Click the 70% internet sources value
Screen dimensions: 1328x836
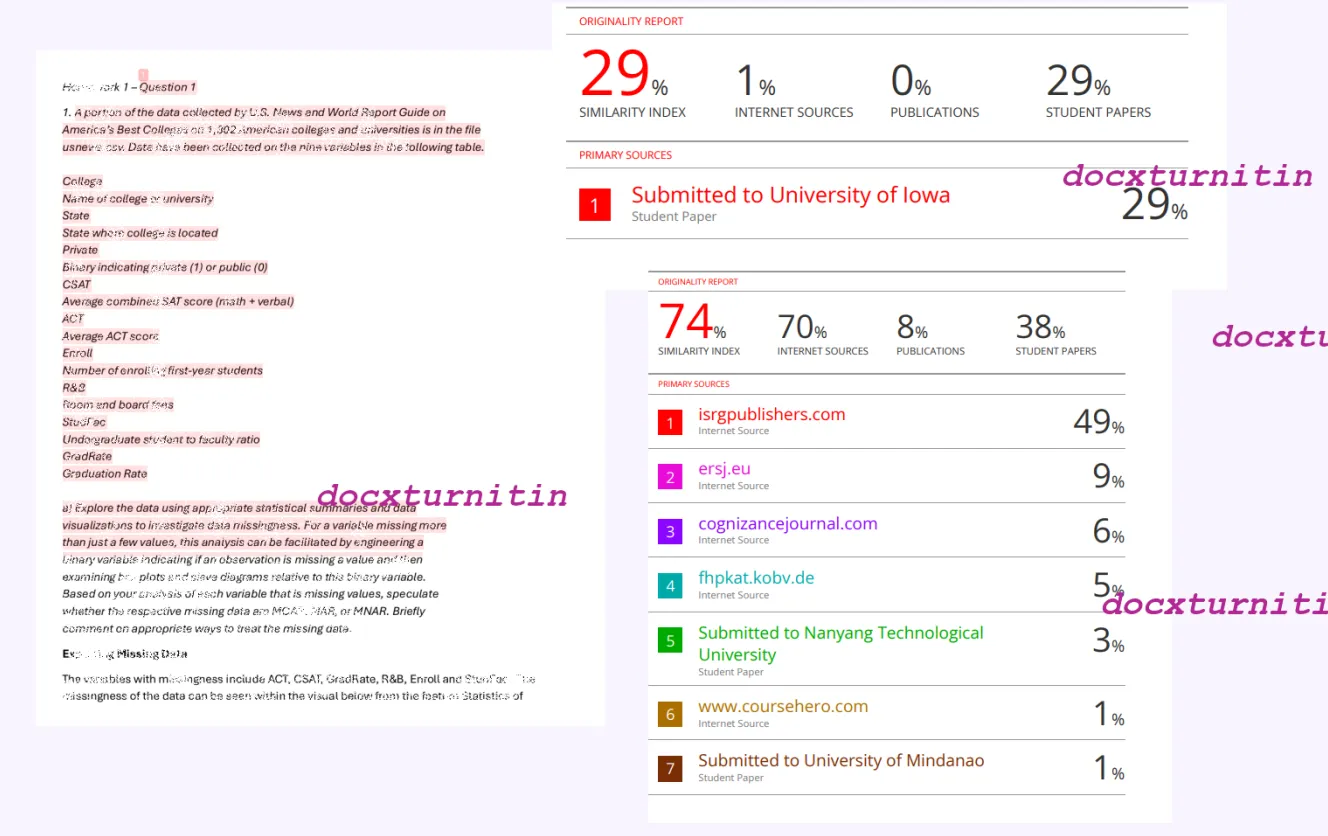[x=802, y=327]
